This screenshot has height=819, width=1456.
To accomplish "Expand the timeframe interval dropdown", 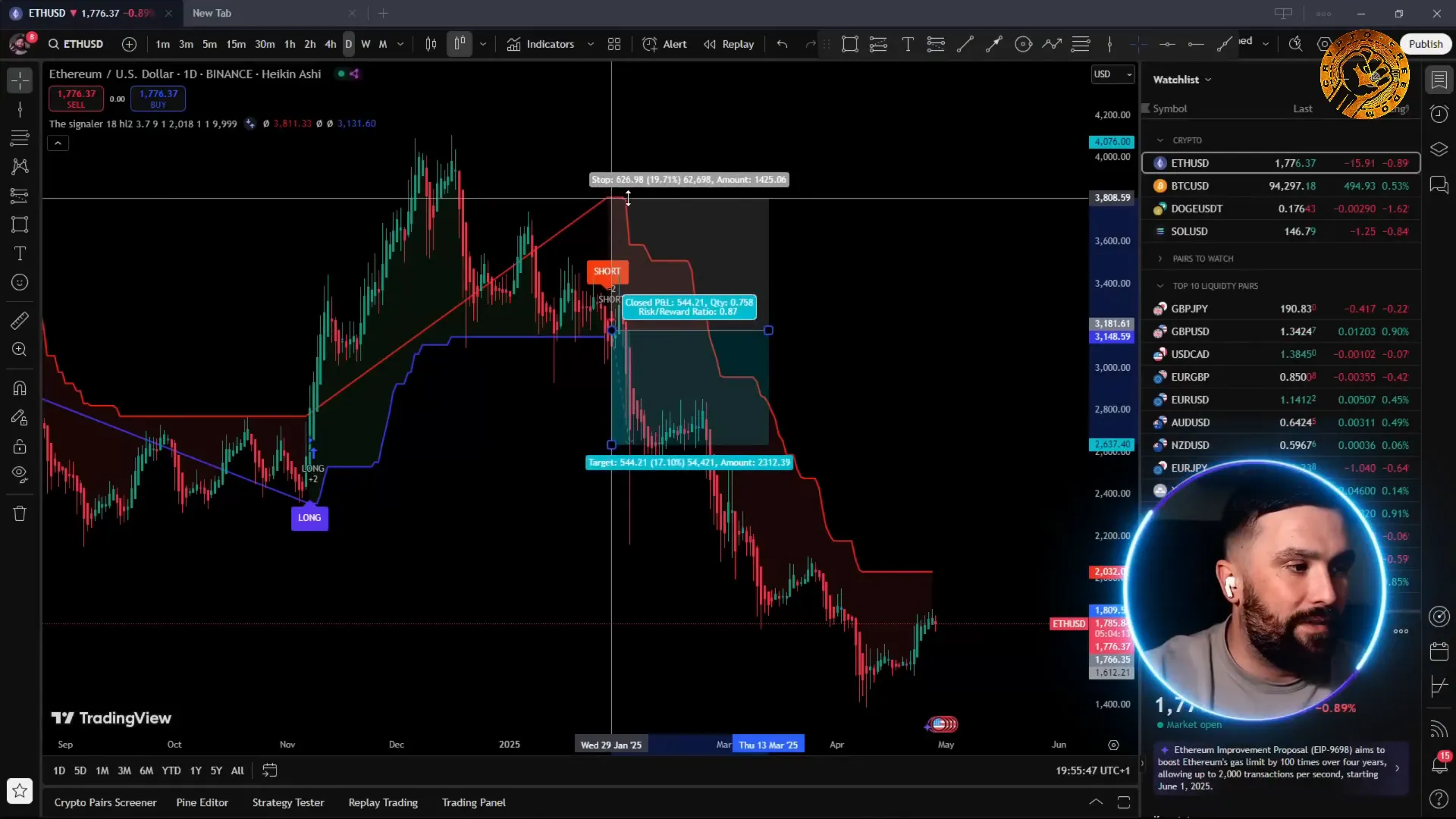I will [x=400, y=44].
